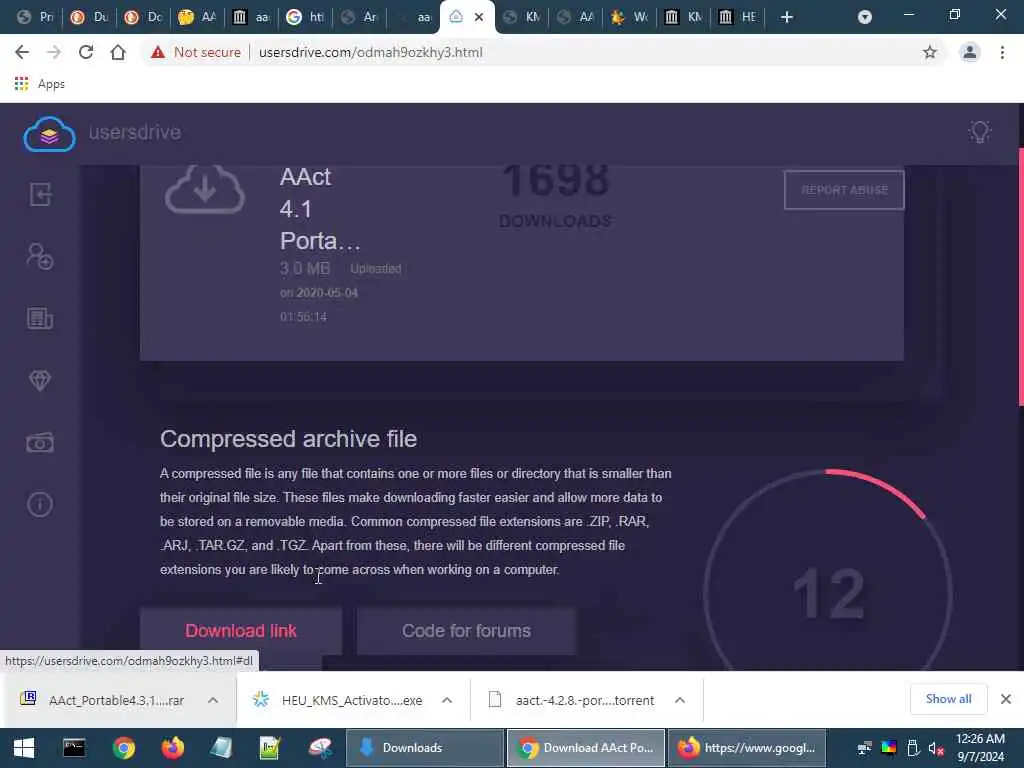Open the paint palette taskbar icon
Image resolution: width=1024 pixels, height=768 pixels.
(319, 748)
